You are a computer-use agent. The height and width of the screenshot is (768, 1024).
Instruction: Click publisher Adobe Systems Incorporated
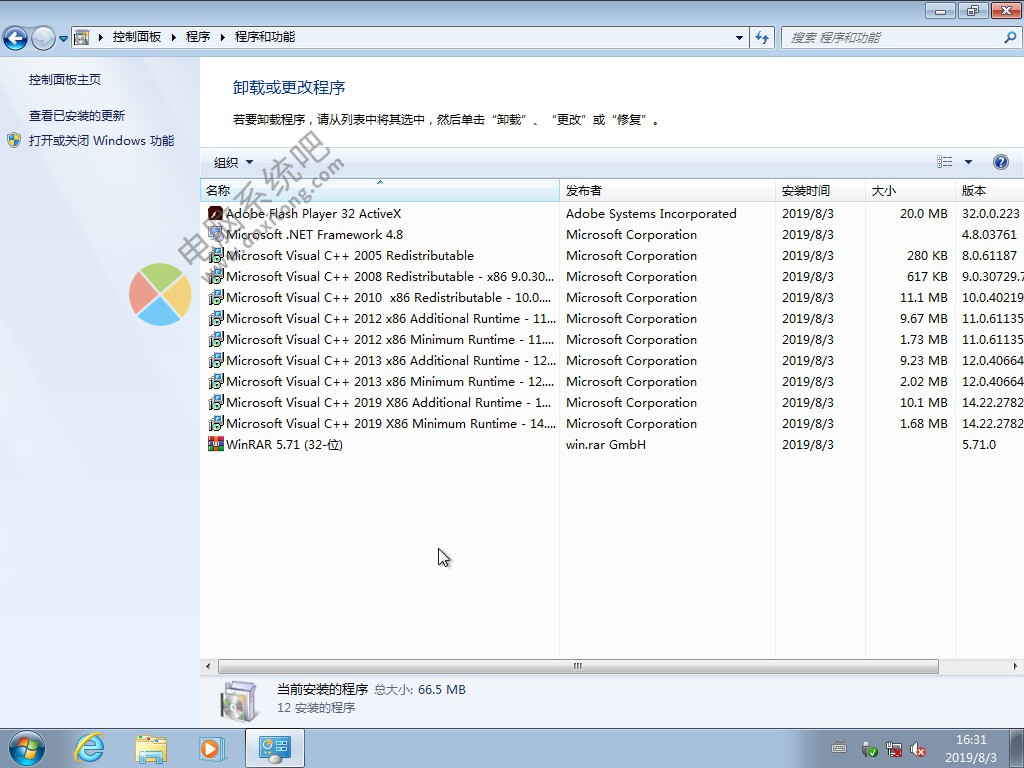point(651,214)
